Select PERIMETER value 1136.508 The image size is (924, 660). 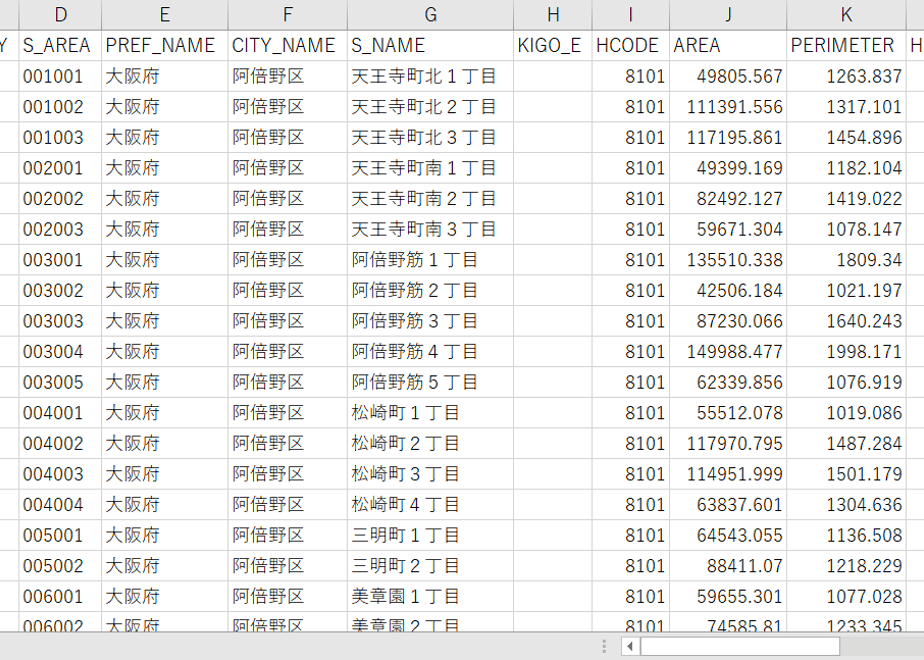click(x=846, y=536)
